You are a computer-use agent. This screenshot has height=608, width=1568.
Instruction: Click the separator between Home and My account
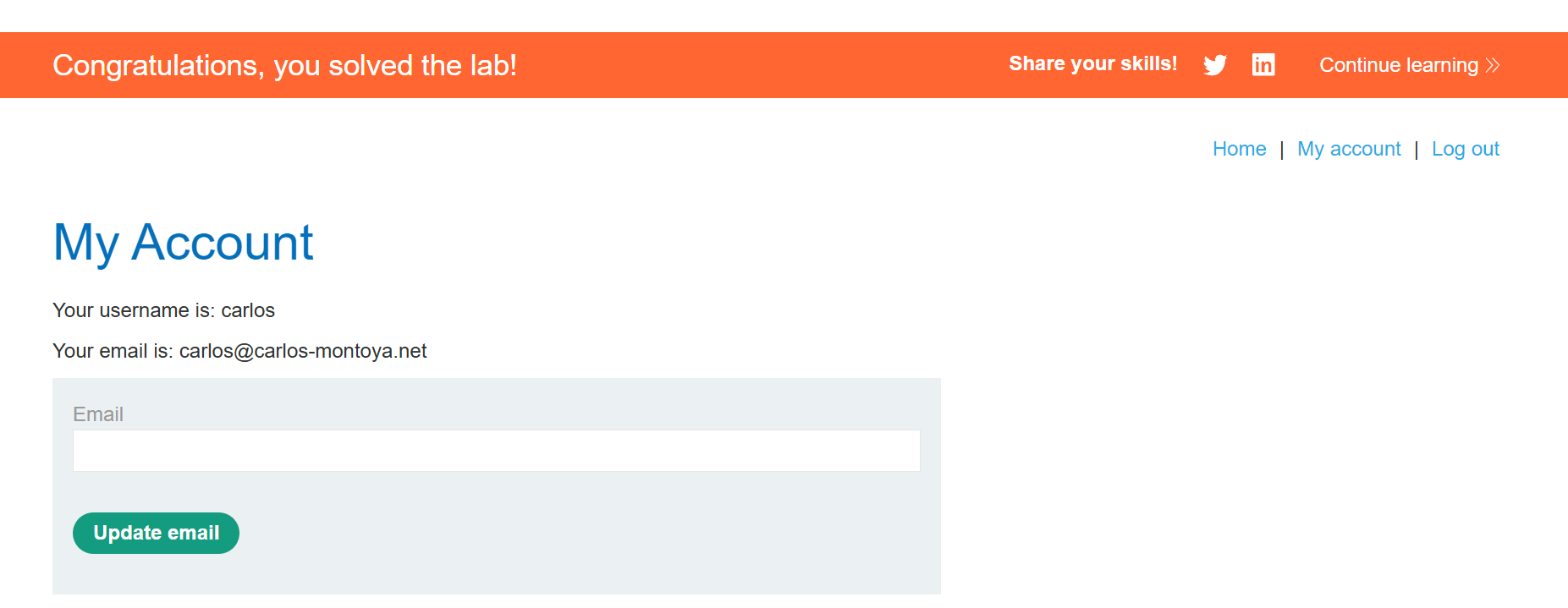1282,150
